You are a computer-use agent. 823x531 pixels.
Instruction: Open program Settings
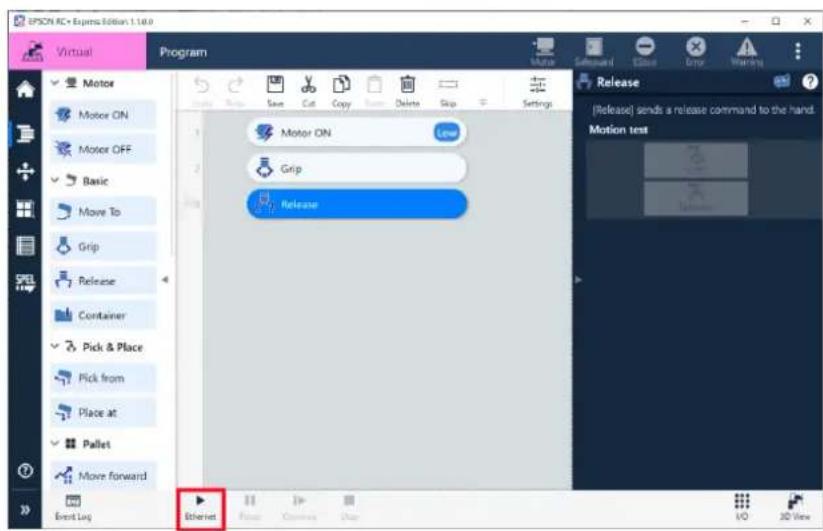(x=537, y=91)
